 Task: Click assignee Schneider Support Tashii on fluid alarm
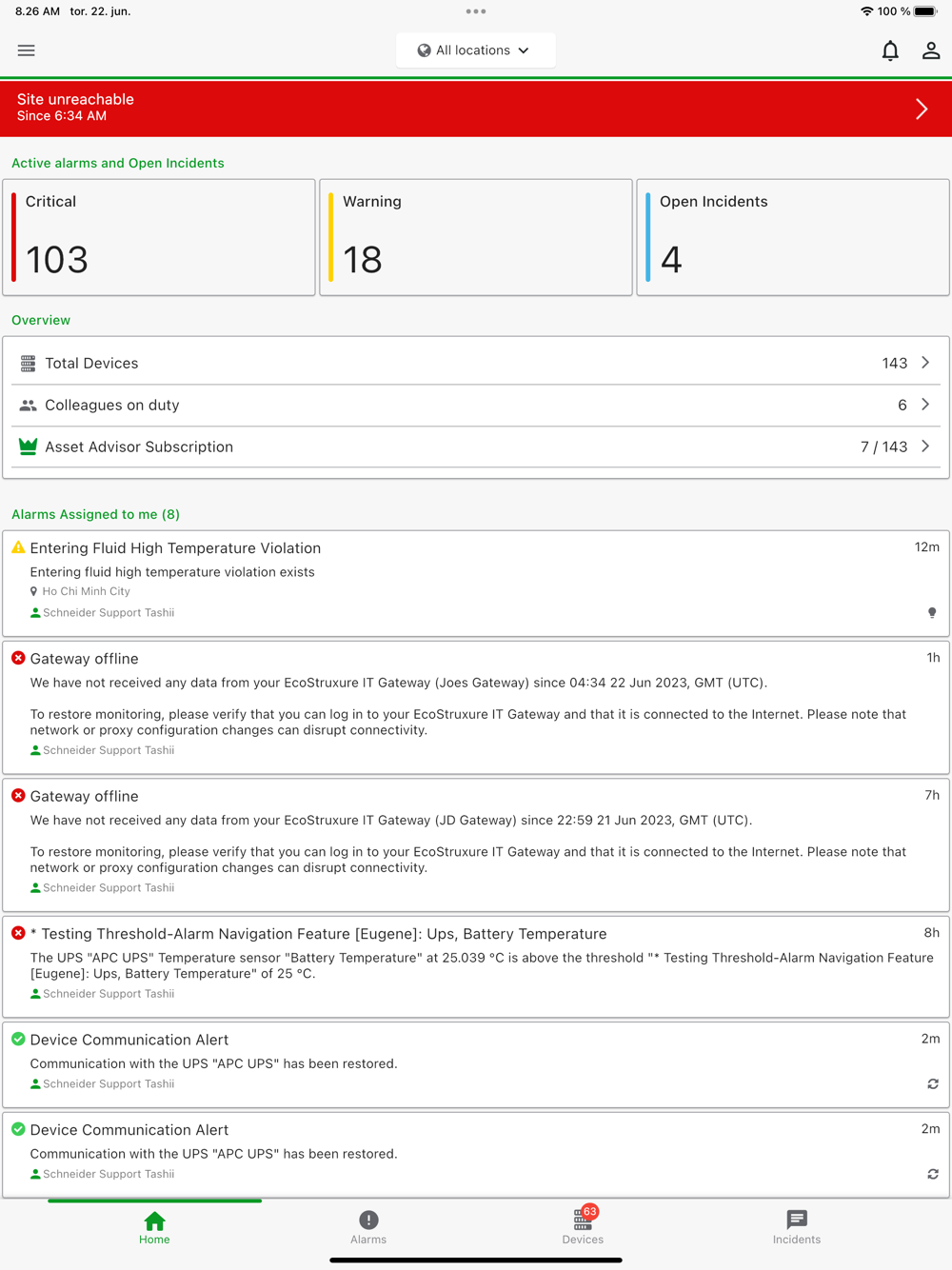tap(102, 613)
